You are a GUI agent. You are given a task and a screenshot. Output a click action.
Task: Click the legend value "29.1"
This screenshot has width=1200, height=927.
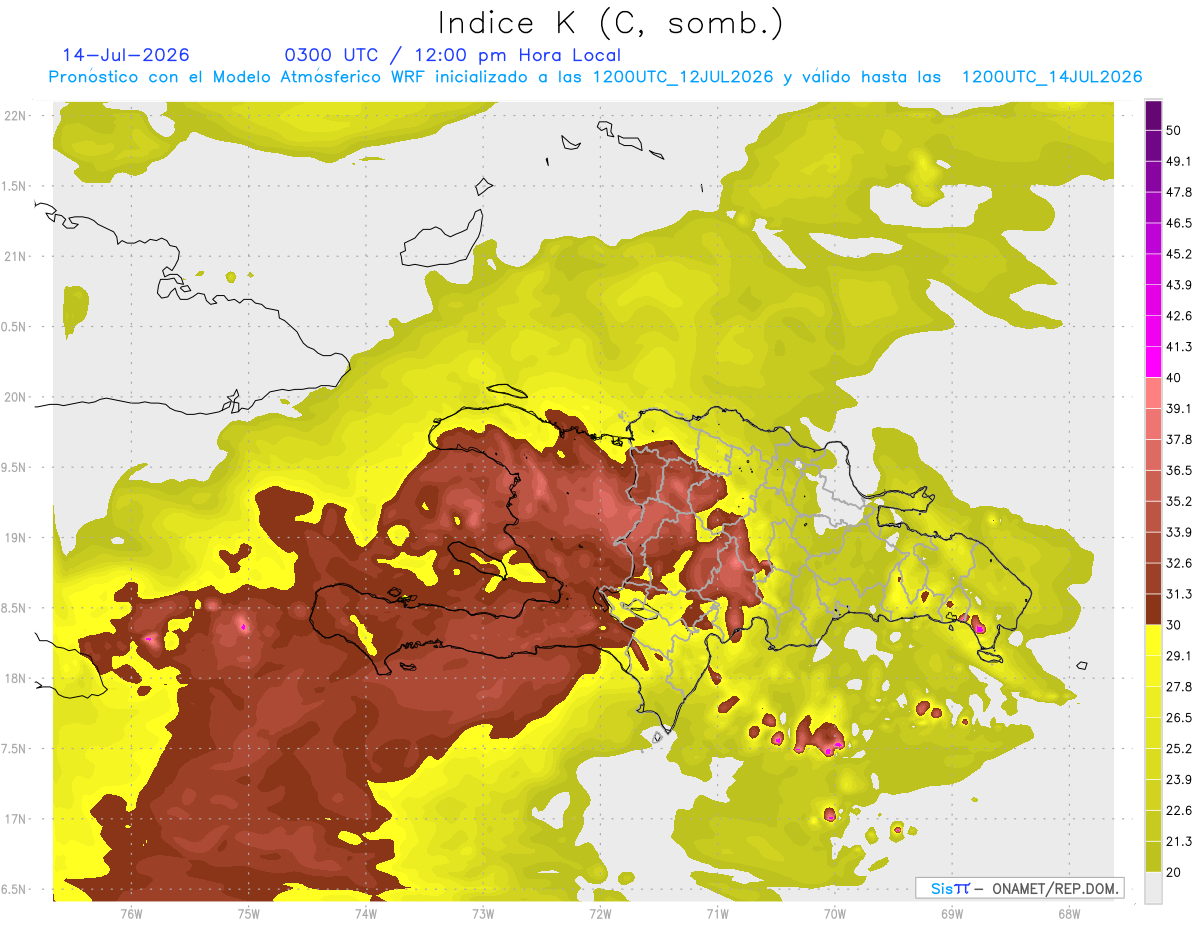(x=1178, y=656)
